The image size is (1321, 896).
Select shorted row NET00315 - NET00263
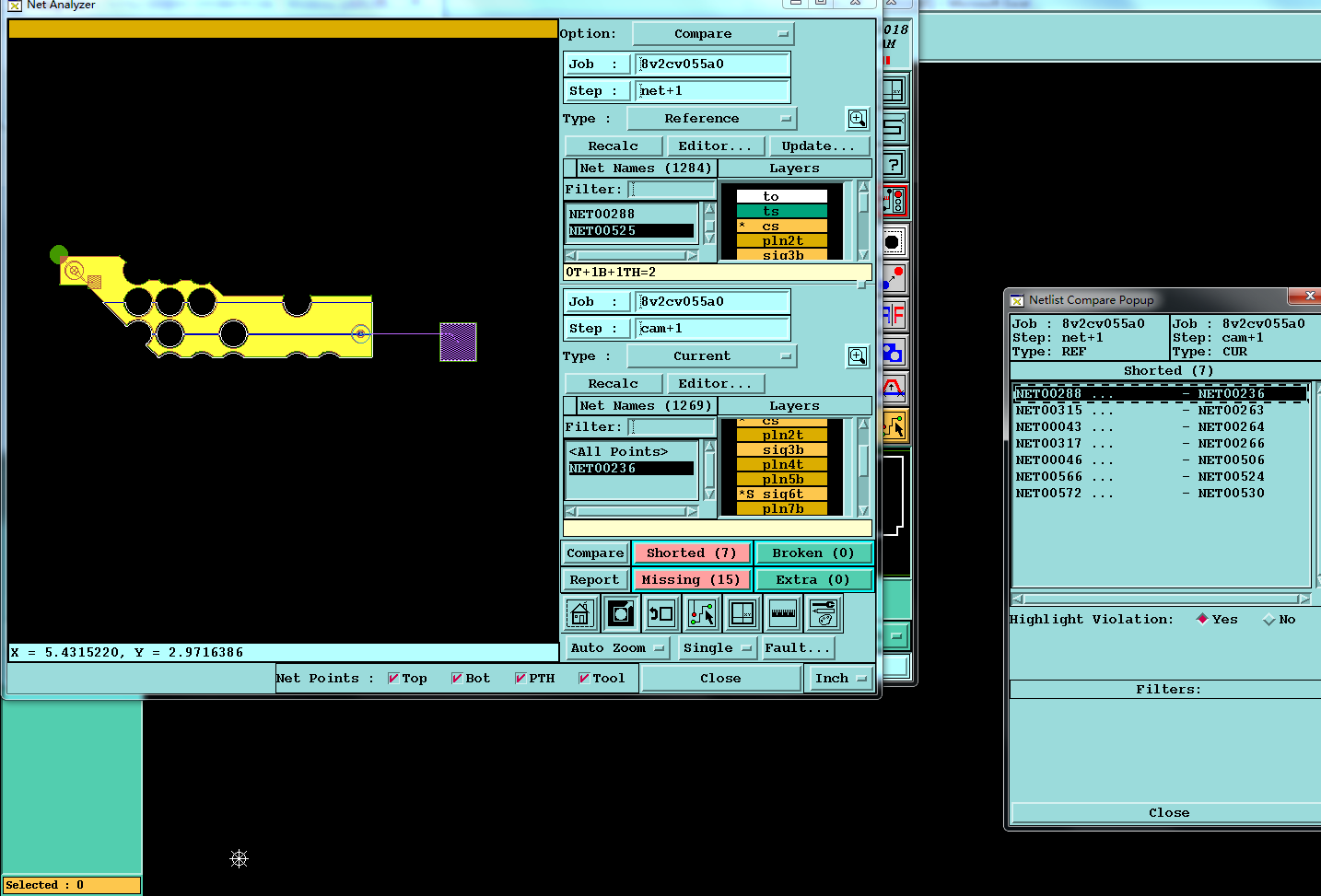pyautogui.click(x=1160, y=411)
